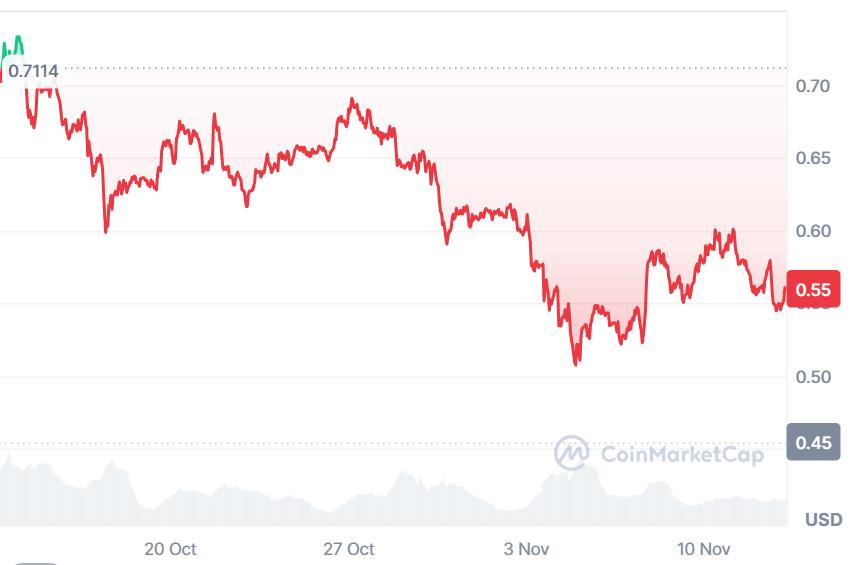This screenshot has width=854, height=565.
Task: Click the USD currency label
Action: (x=823, y=519)
